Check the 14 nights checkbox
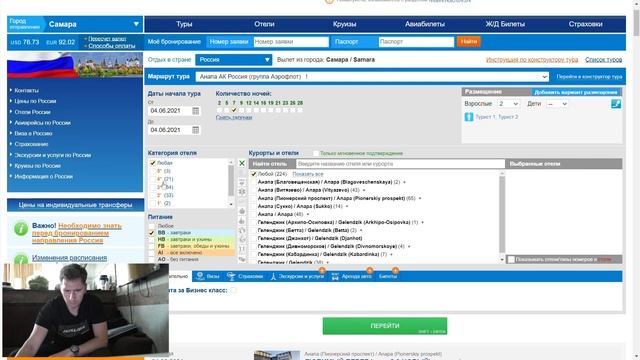 (256, 110)
